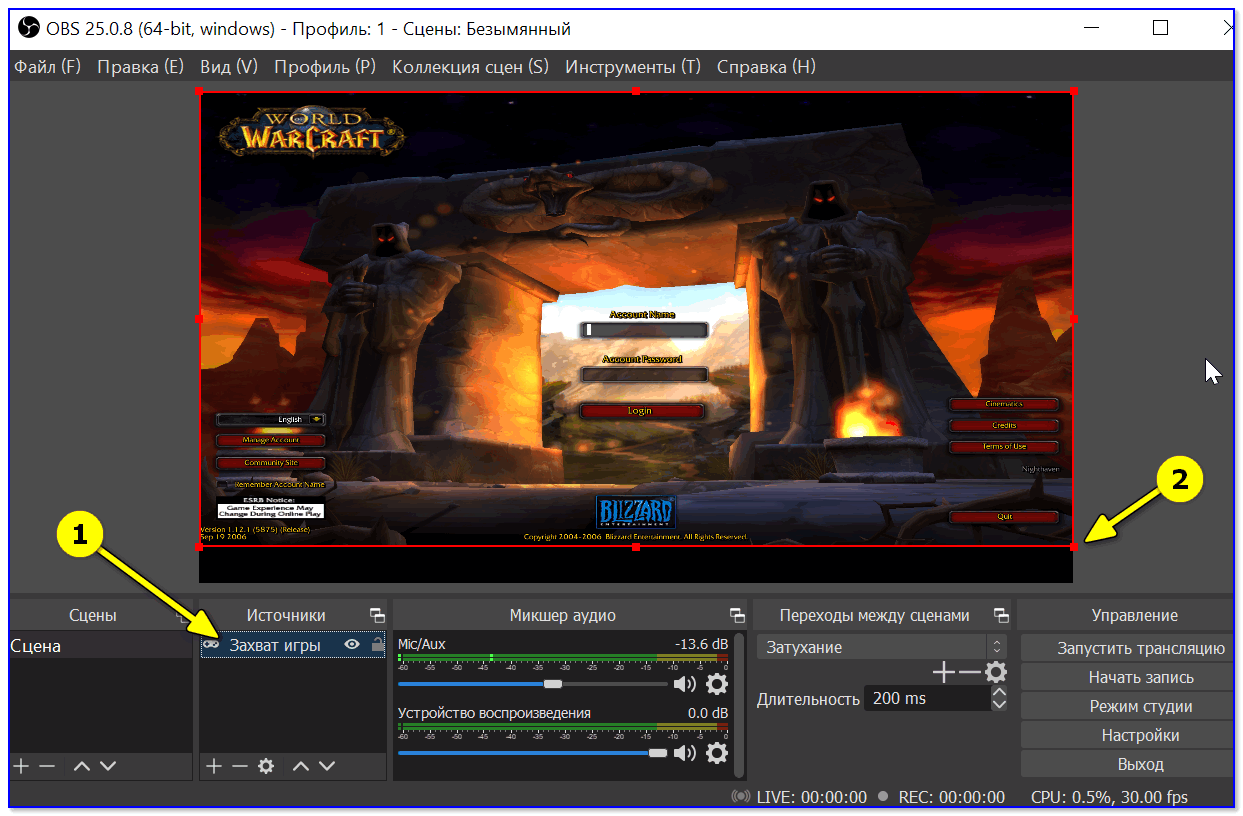The height and width of the screenshot is (816, 1243).
Task: Click the Длительность stepper arrows
Action: [999, 698]
